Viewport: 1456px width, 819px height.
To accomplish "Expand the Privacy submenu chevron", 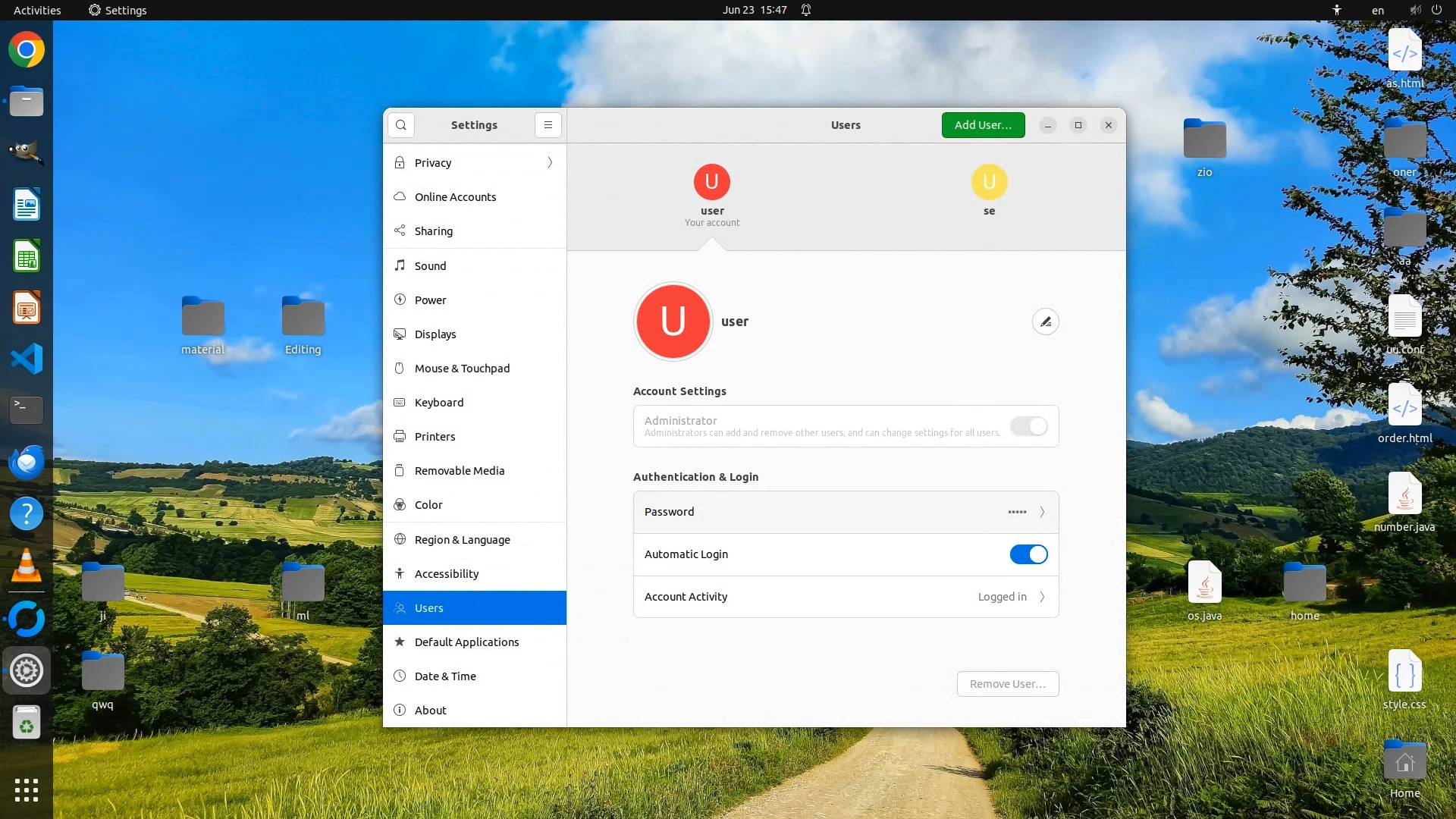I will [x=550, y=162].
